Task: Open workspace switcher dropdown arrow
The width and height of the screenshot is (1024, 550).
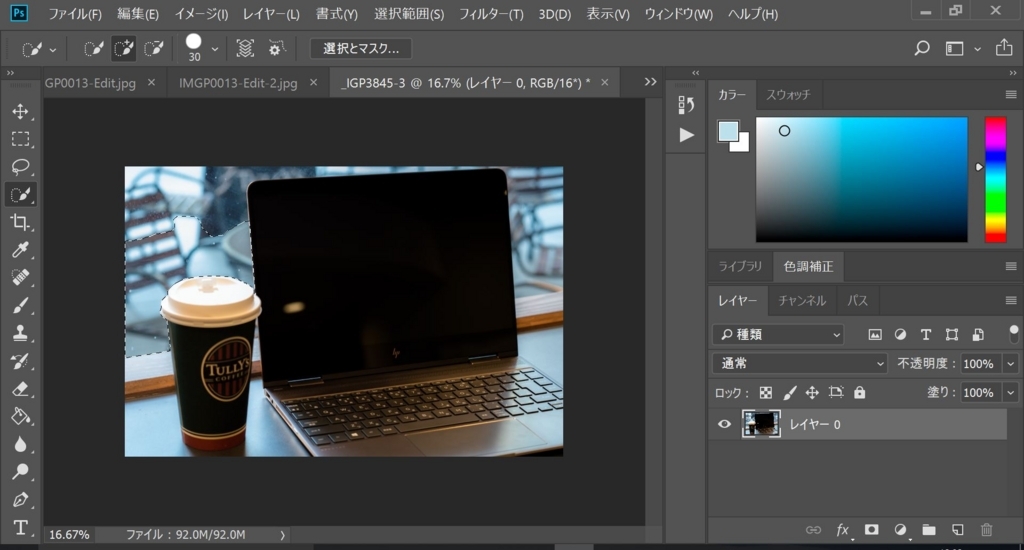Action: [977, 49]
